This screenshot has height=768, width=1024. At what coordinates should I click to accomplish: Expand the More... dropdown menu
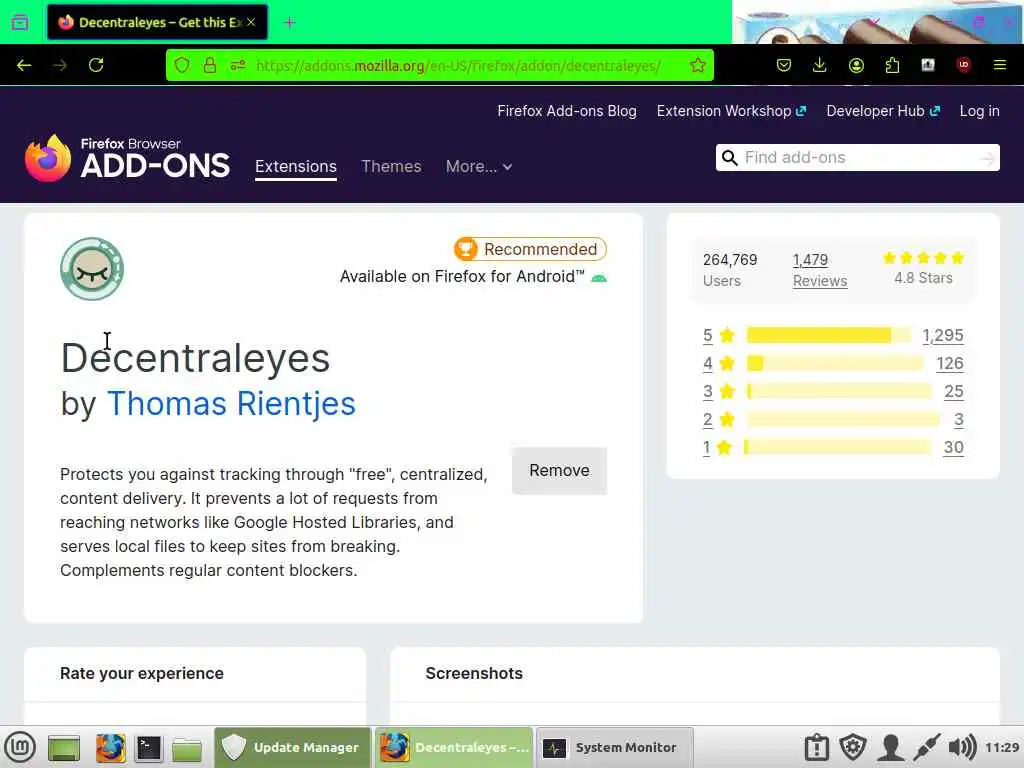(x=479, y=167)
